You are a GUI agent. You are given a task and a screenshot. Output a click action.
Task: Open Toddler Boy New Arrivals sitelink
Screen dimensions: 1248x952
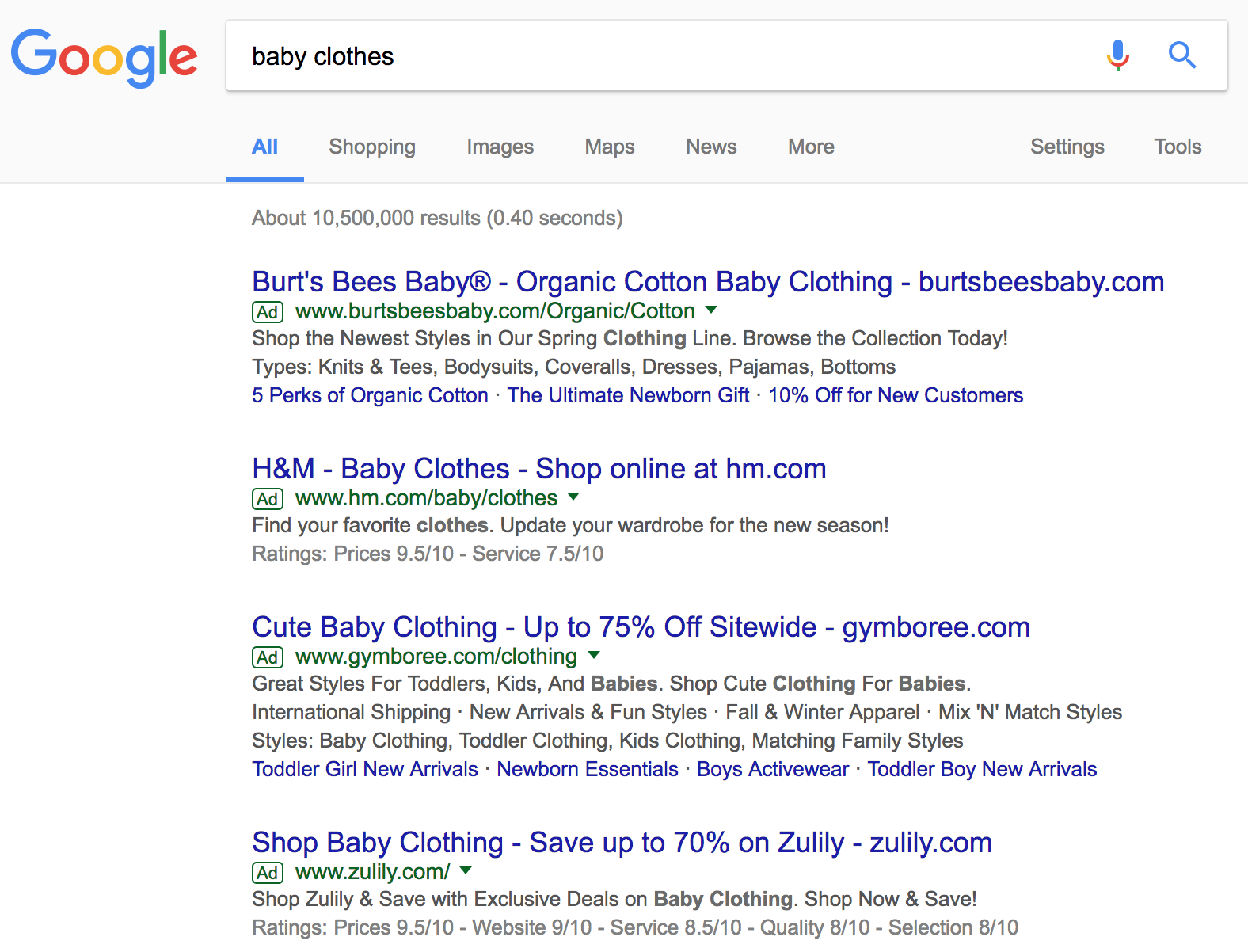tap(982, 769)
